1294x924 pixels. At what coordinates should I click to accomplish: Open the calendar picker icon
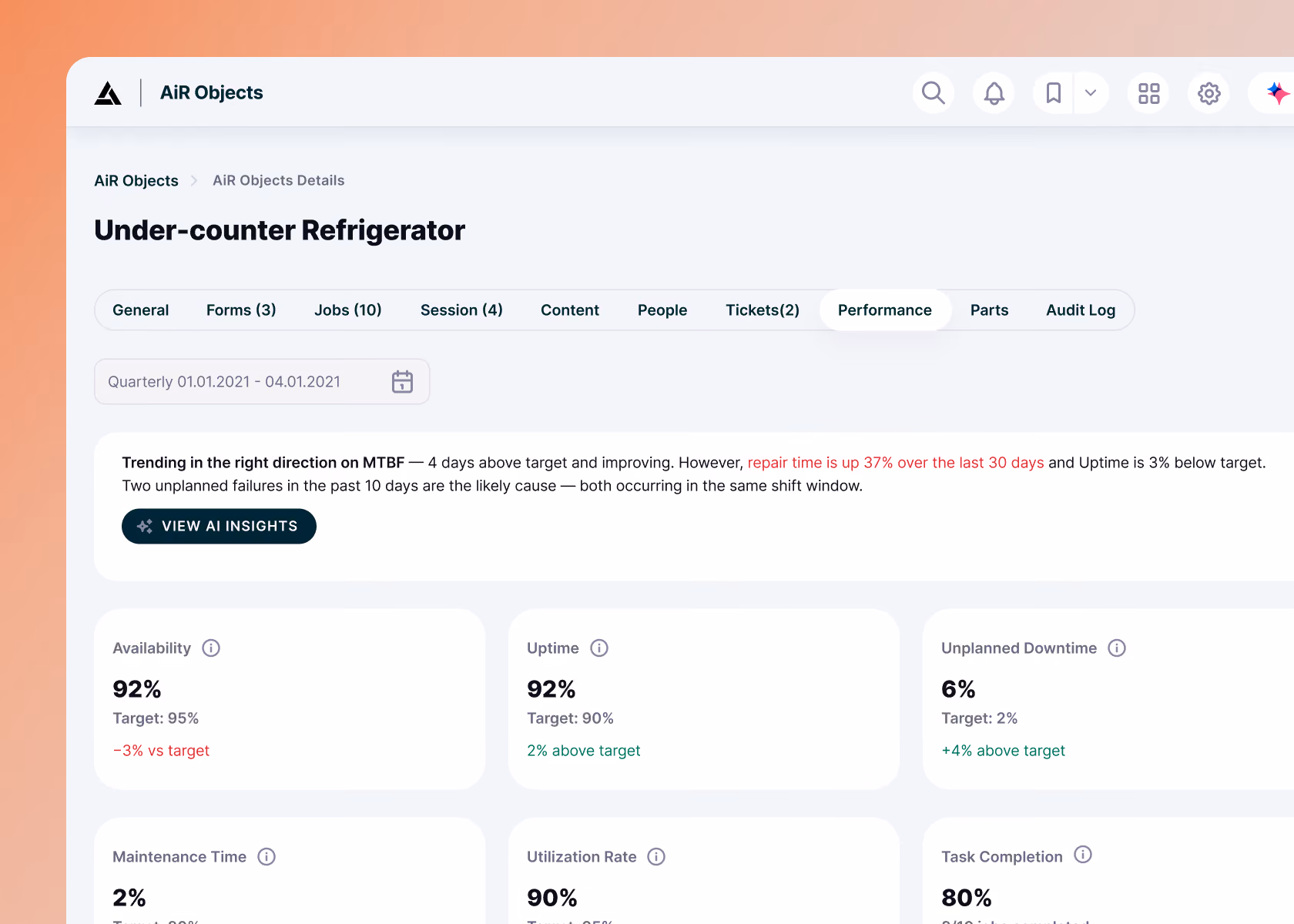(x=402, y=381)
